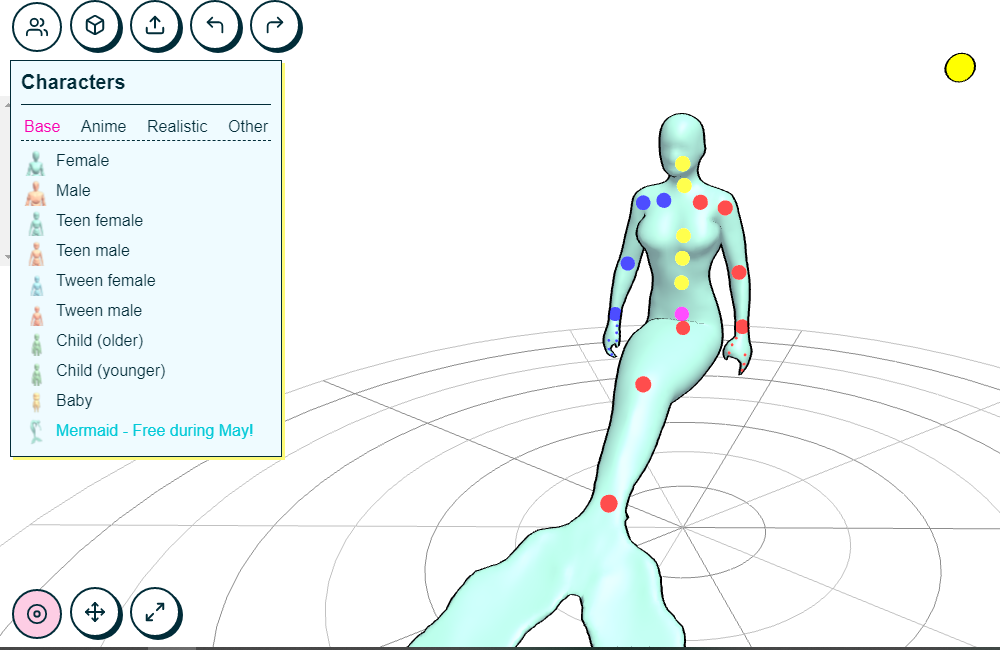The height and width of the screenshot is (650, 1000).
Task: Switch to the Base characters tab
Action: pyautogui.click(x=42, y=126)
